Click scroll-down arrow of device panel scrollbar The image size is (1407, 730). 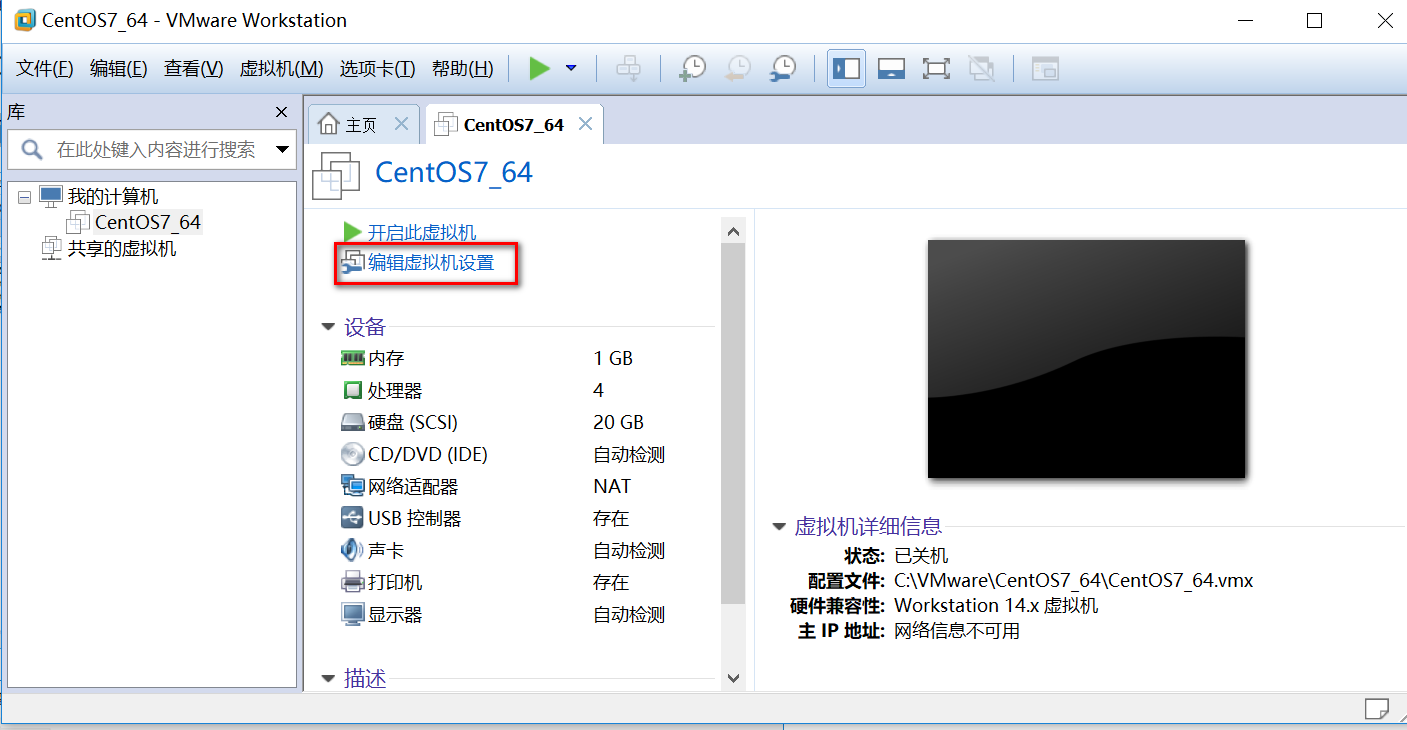click(x=733, y=678)
